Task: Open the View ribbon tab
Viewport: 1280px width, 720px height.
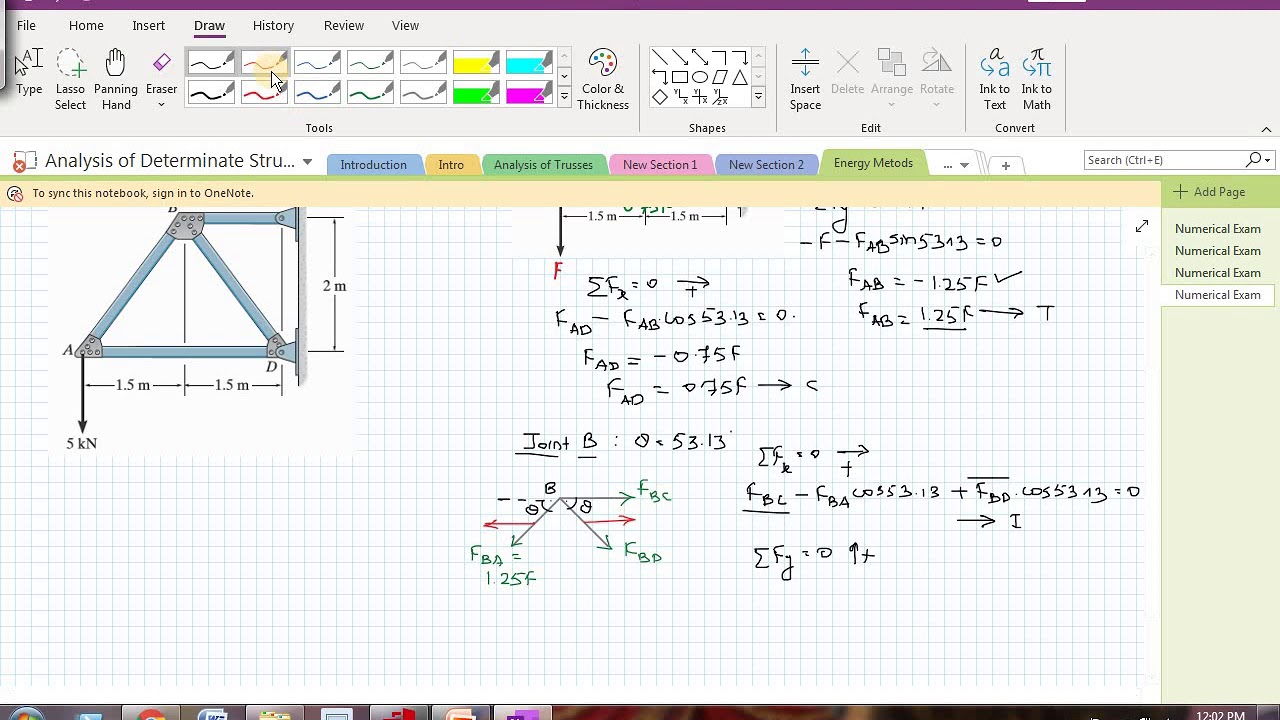Action: (x=405, y=25)
